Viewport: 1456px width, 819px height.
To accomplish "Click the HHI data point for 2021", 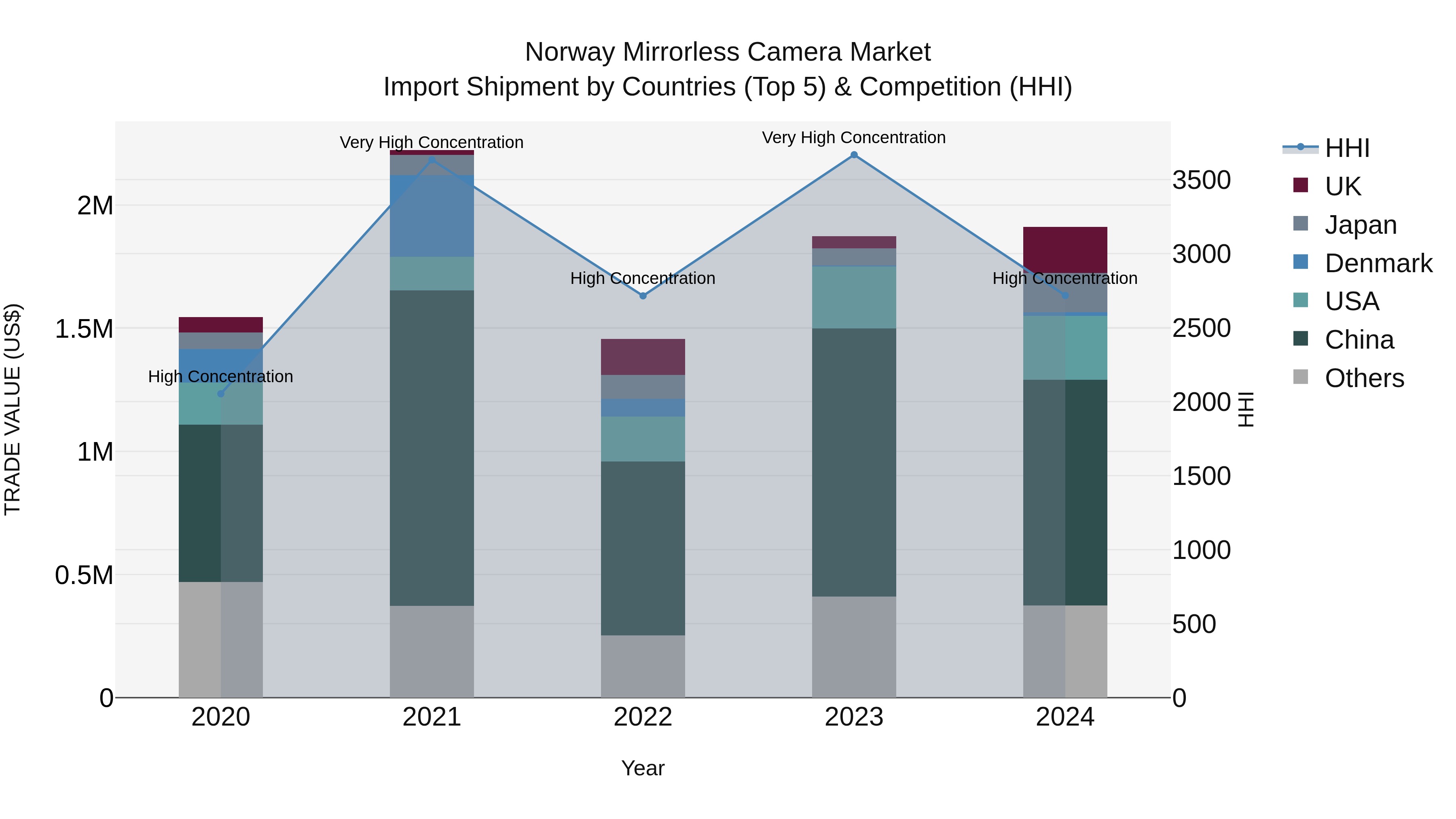I will click(432, 159).
